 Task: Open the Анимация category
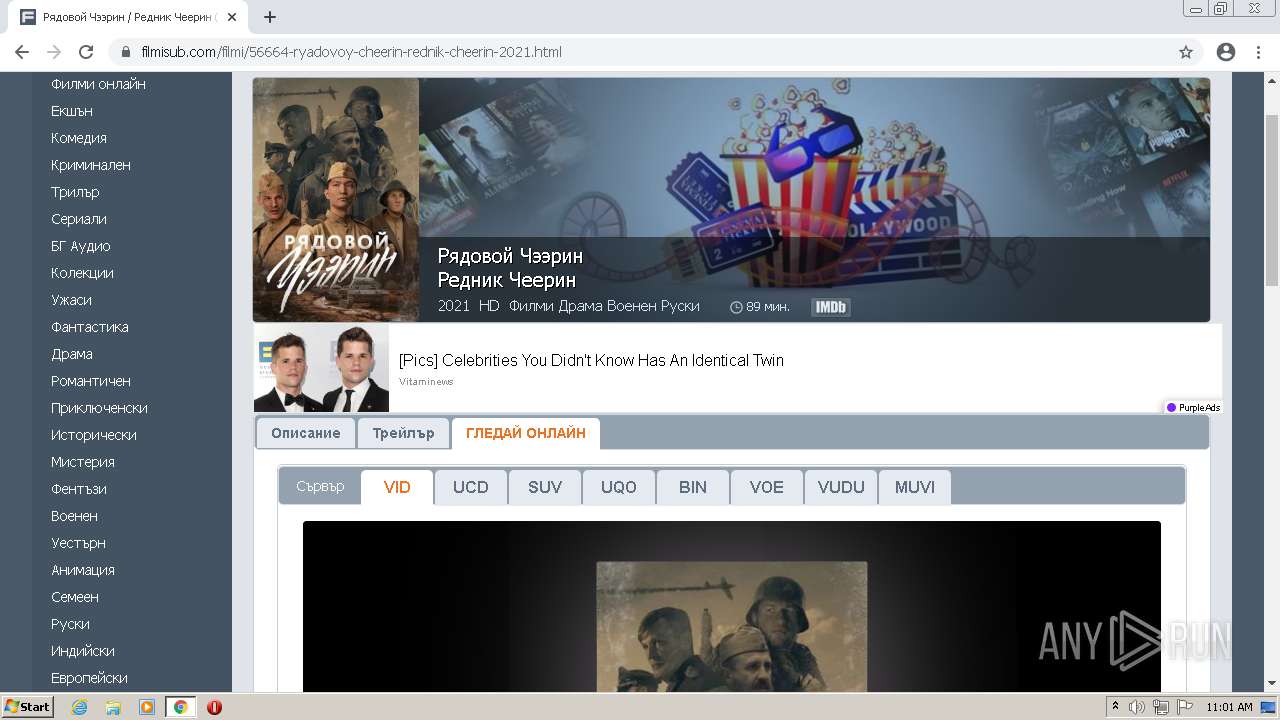[83, 570]
